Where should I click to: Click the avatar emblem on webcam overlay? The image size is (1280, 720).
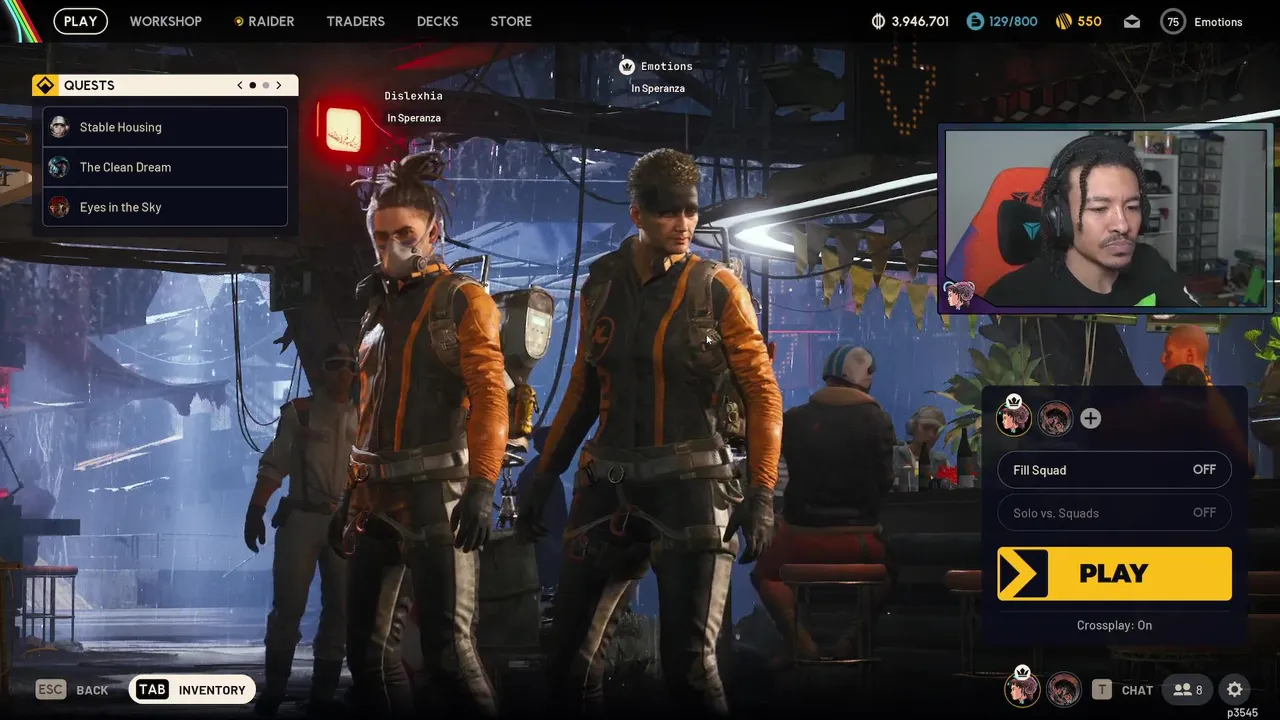pos(960,295)
